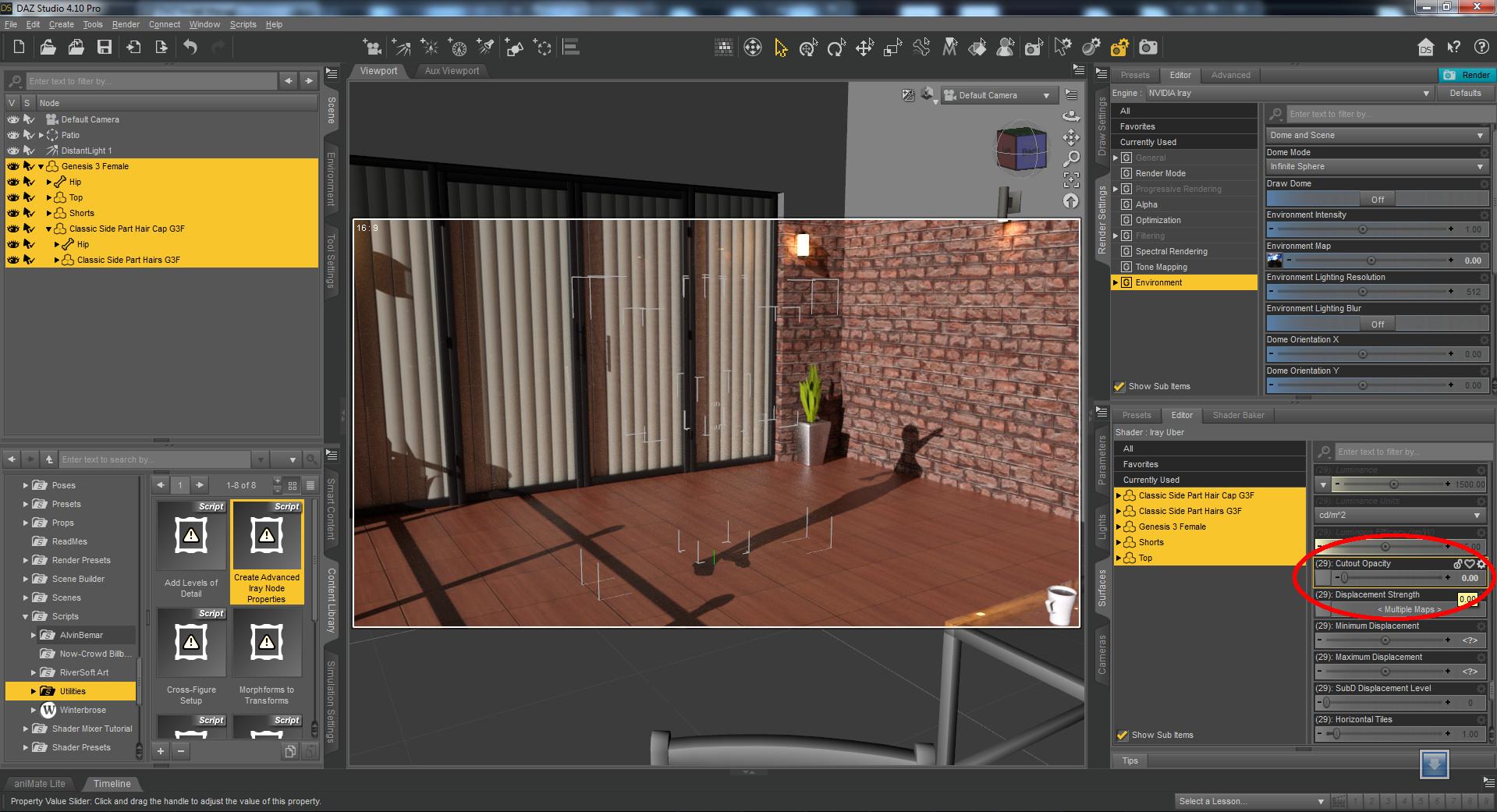Toggle visibility eye for Default Camera
This screenshot has width=1497, height=812.
click(x=13, y=119)
